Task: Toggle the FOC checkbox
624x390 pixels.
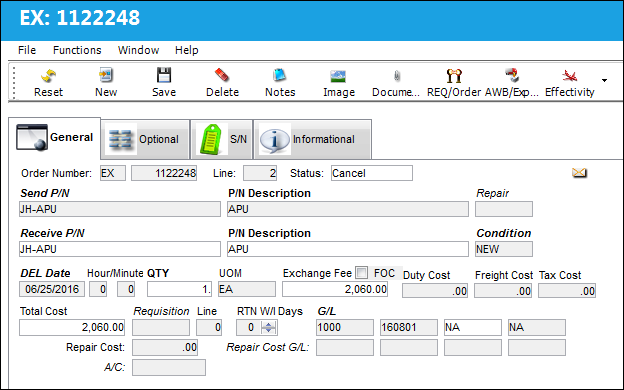Action: pos(362,273)
